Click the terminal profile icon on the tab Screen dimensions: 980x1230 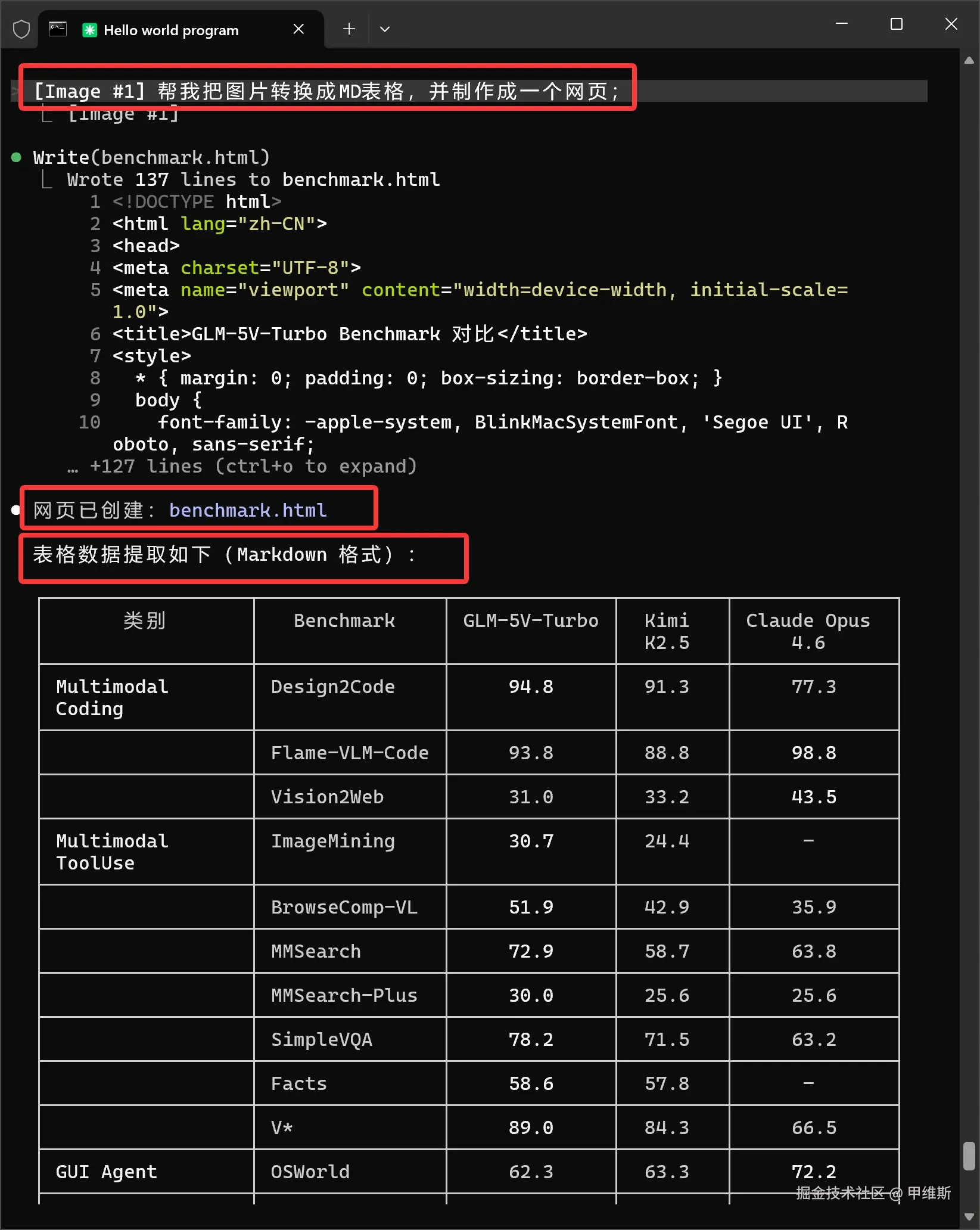pyautogui.click(x=57, y=29)
